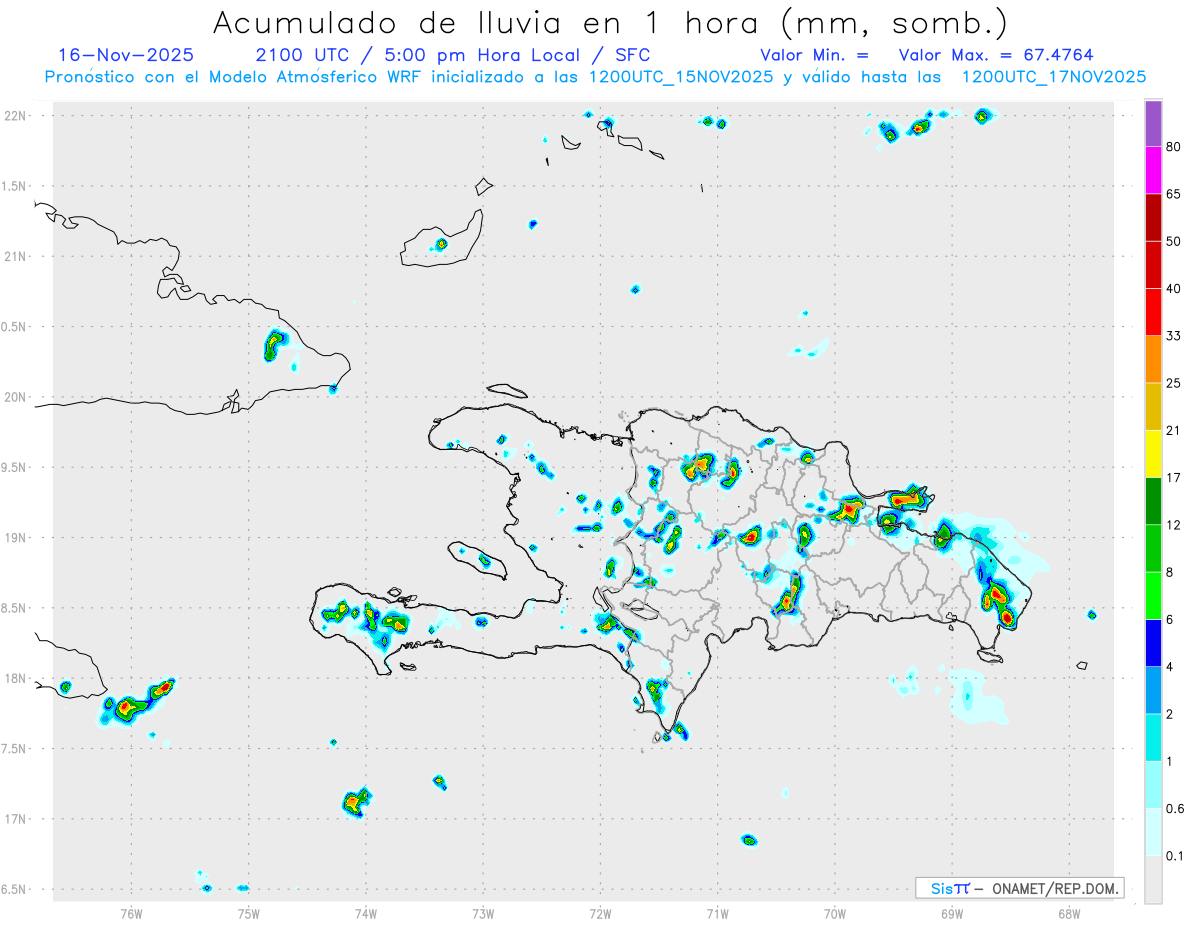Click the legend value '25'
The image size is (1200, 927).
pyautogui.click(x=1174, y=383)
